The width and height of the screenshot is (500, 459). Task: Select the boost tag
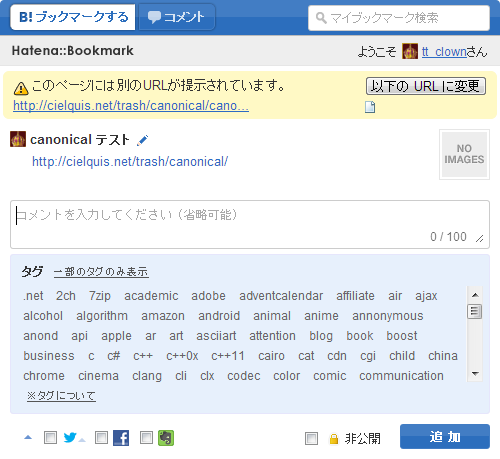coord(402,336)
